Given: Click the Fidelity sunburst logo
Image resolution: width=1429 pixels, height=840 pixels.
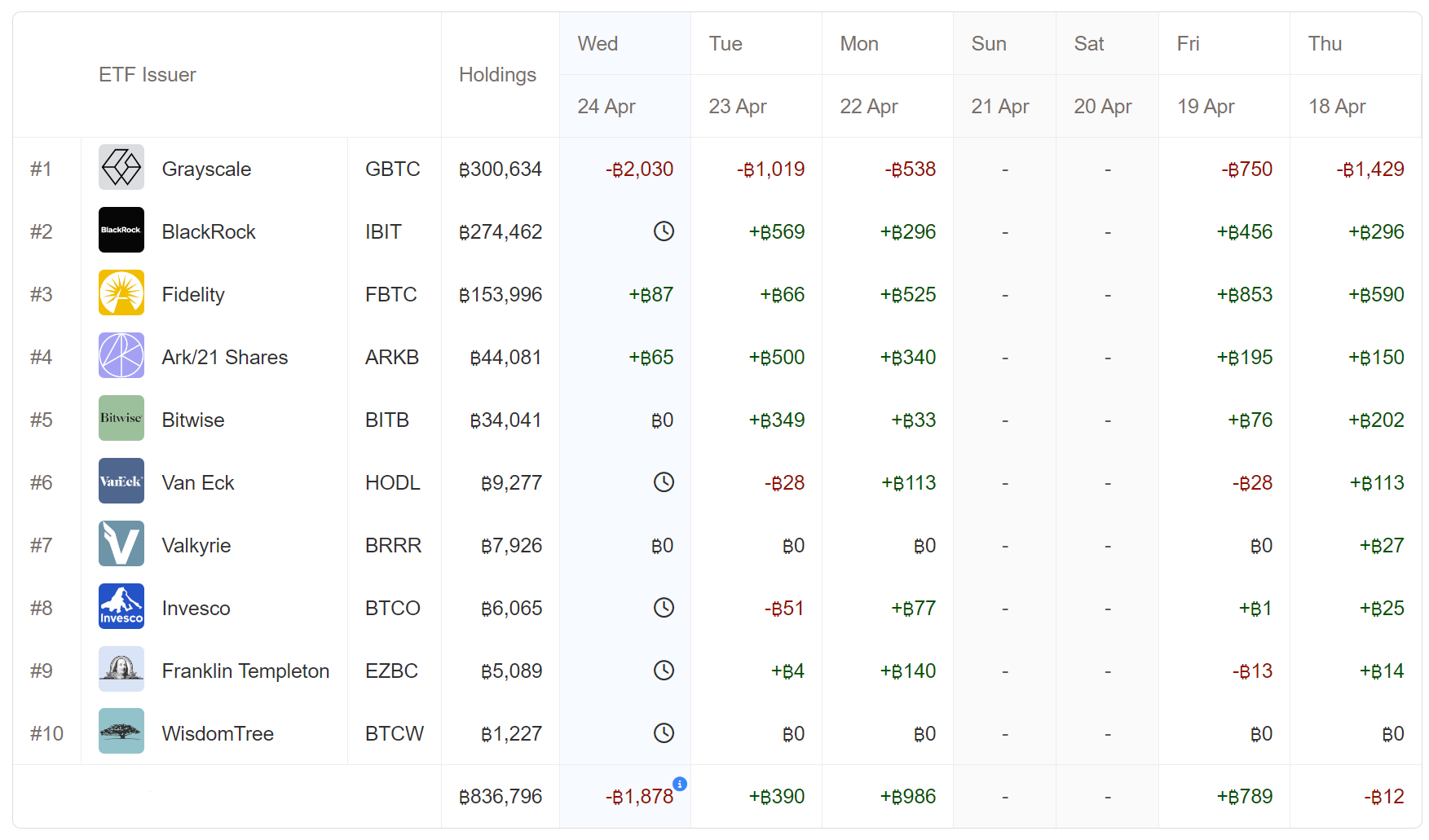Looking at the screenshot, I should [121, 292].
